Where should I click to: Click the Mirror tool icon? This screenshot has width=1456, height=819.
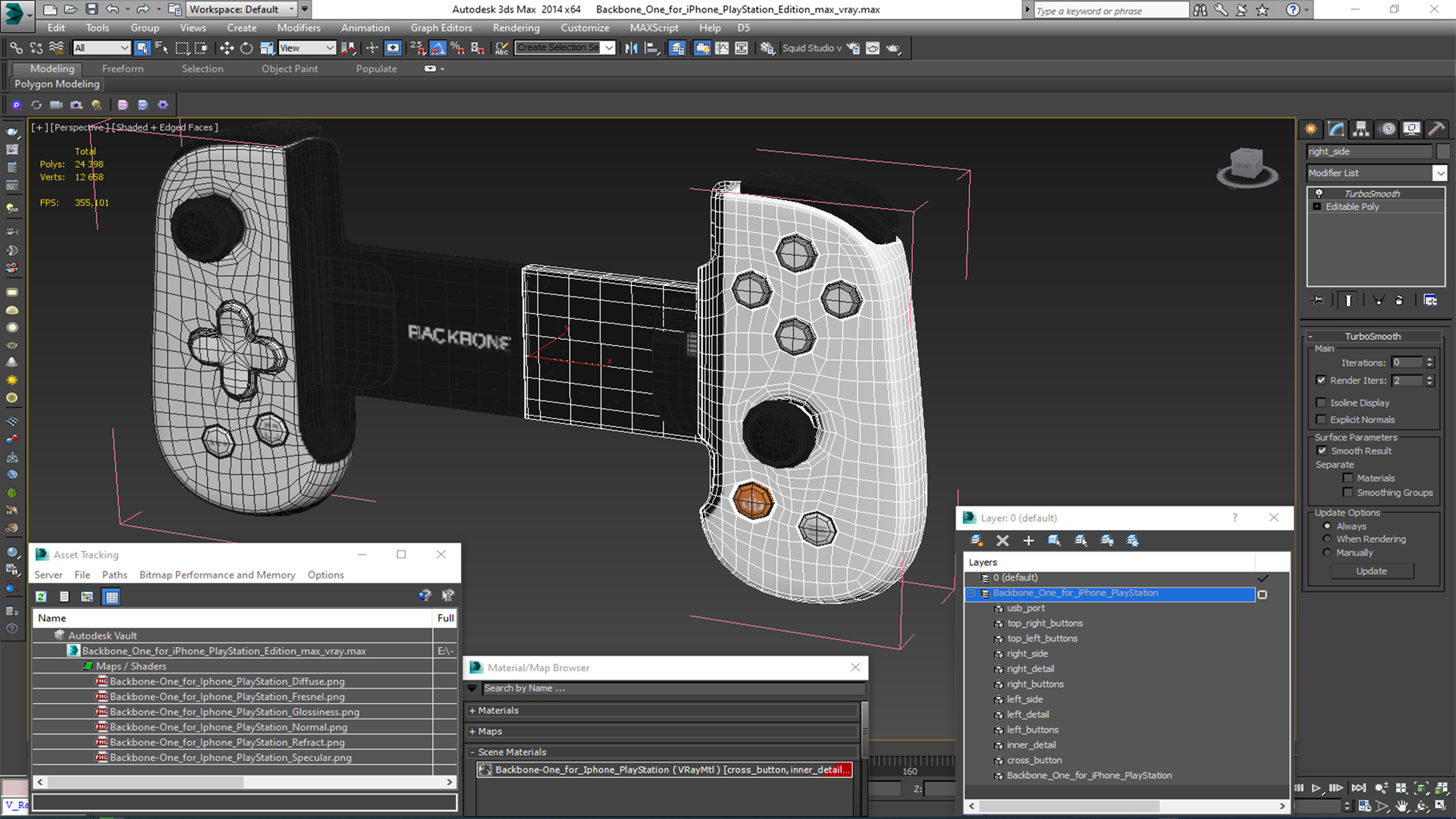tap(631, 48)
